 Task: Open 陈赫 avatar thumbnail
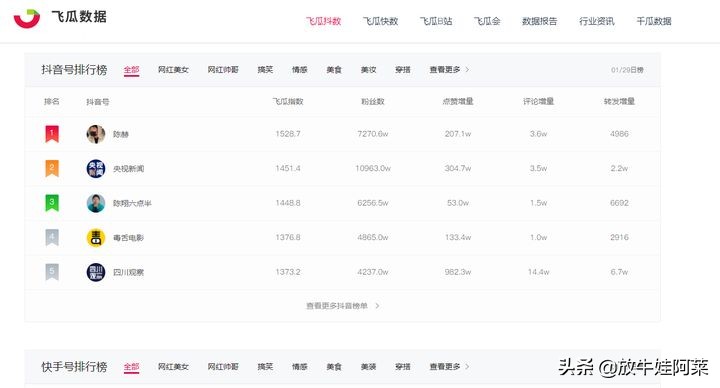tap(96, 134)
